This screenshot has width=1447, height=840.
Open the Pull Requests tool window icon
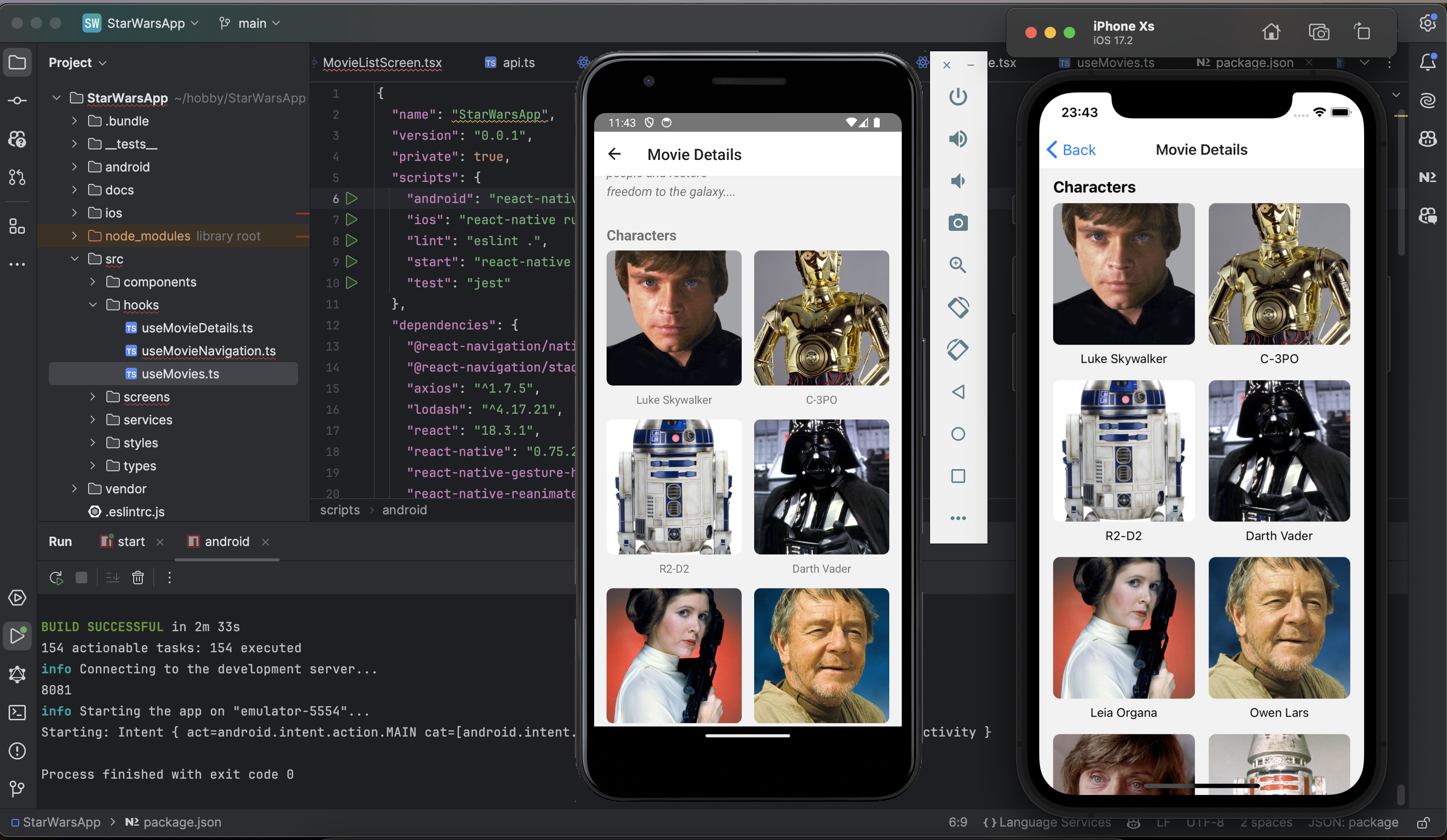(x=17, y=177)
